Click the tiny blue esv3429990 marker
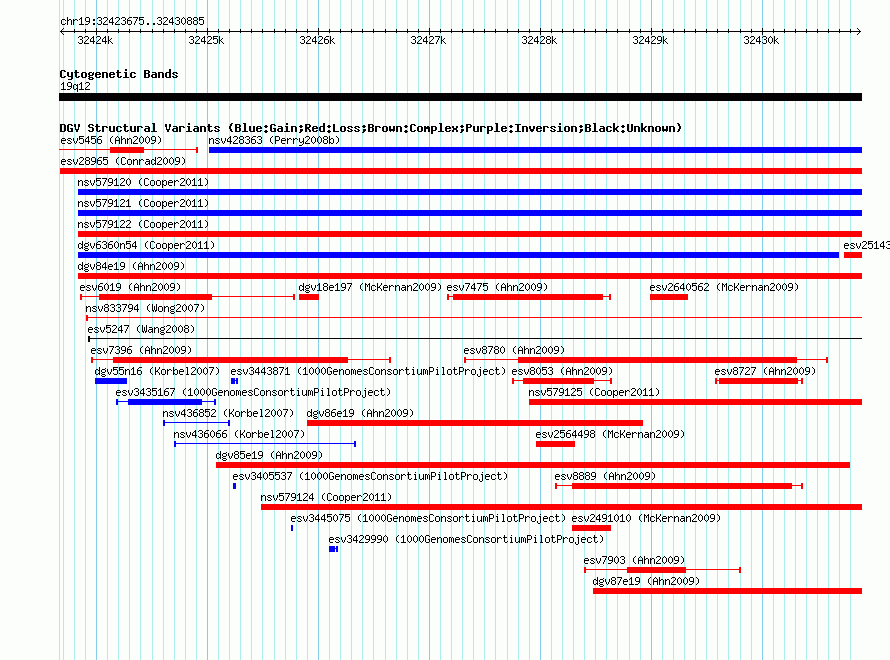890x660 pixels. point(333,549)
